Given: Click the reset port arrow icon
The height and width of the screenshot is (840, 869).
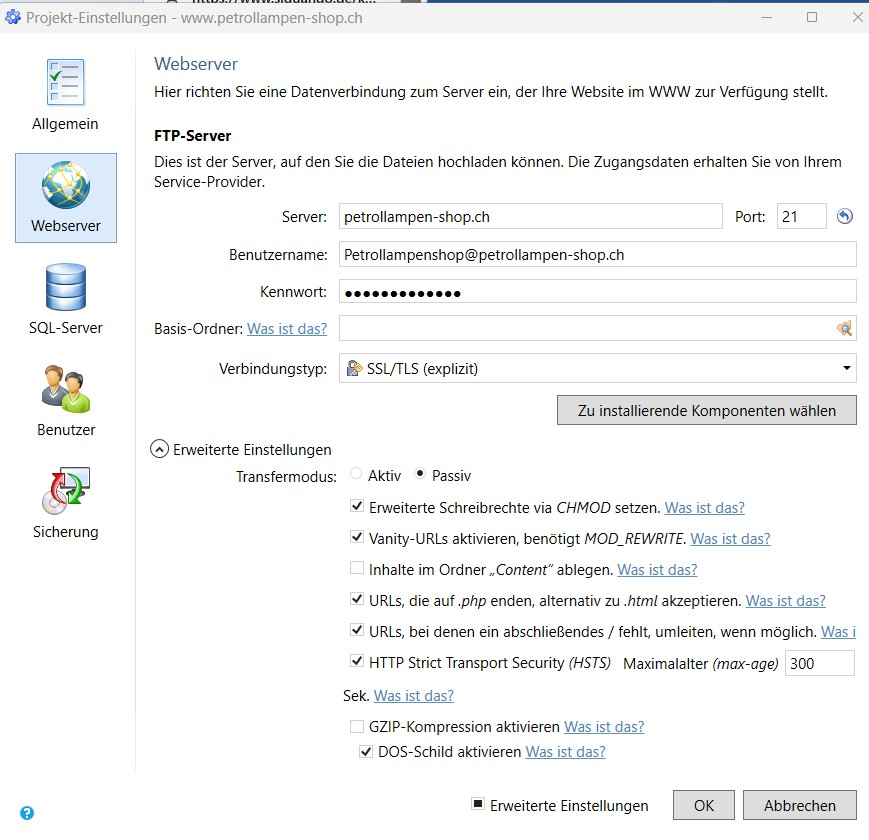Looking at the screenshot, I should point(845,216).
